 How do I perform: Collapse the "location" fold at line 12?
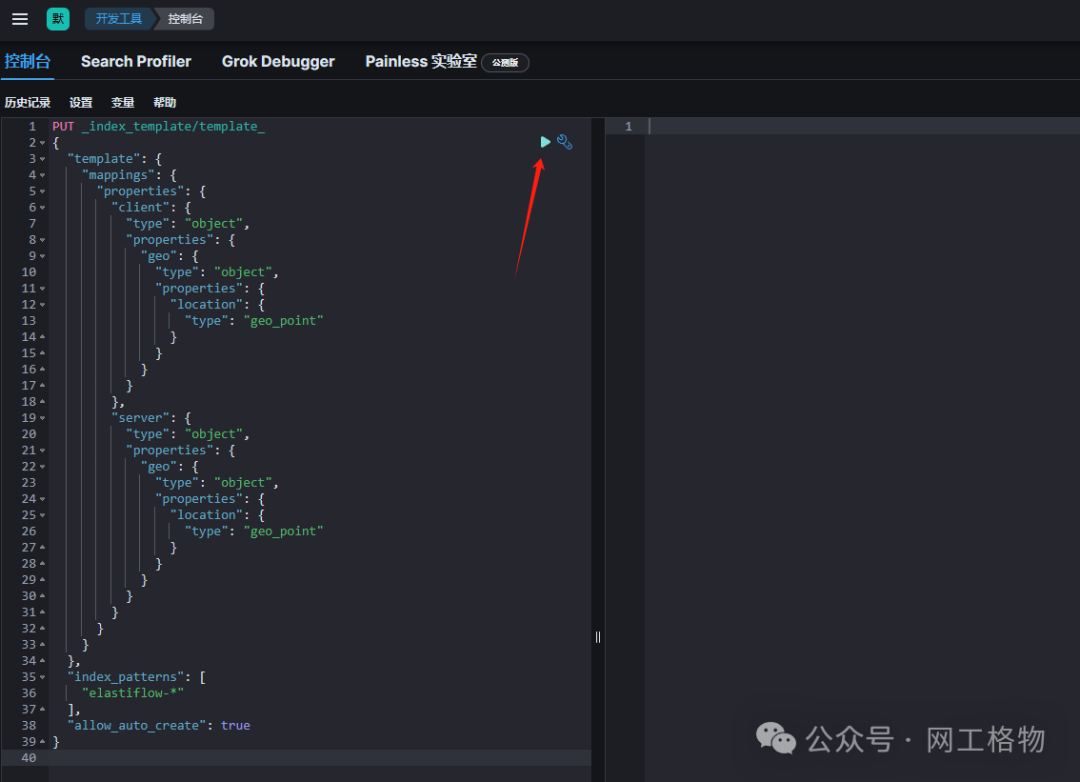43,305
